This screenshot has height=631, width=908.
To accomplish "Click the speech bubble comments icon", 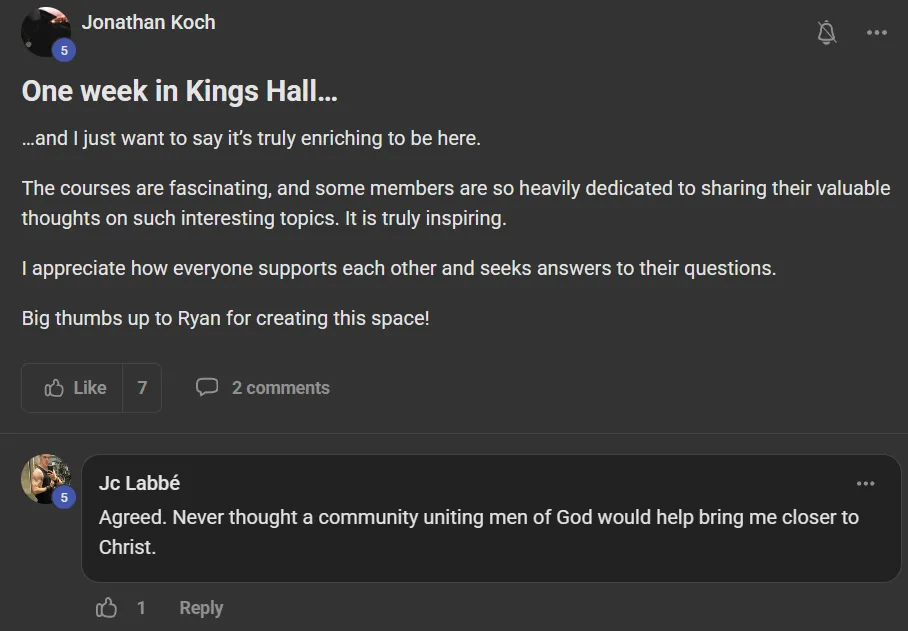I will (207, 387).
